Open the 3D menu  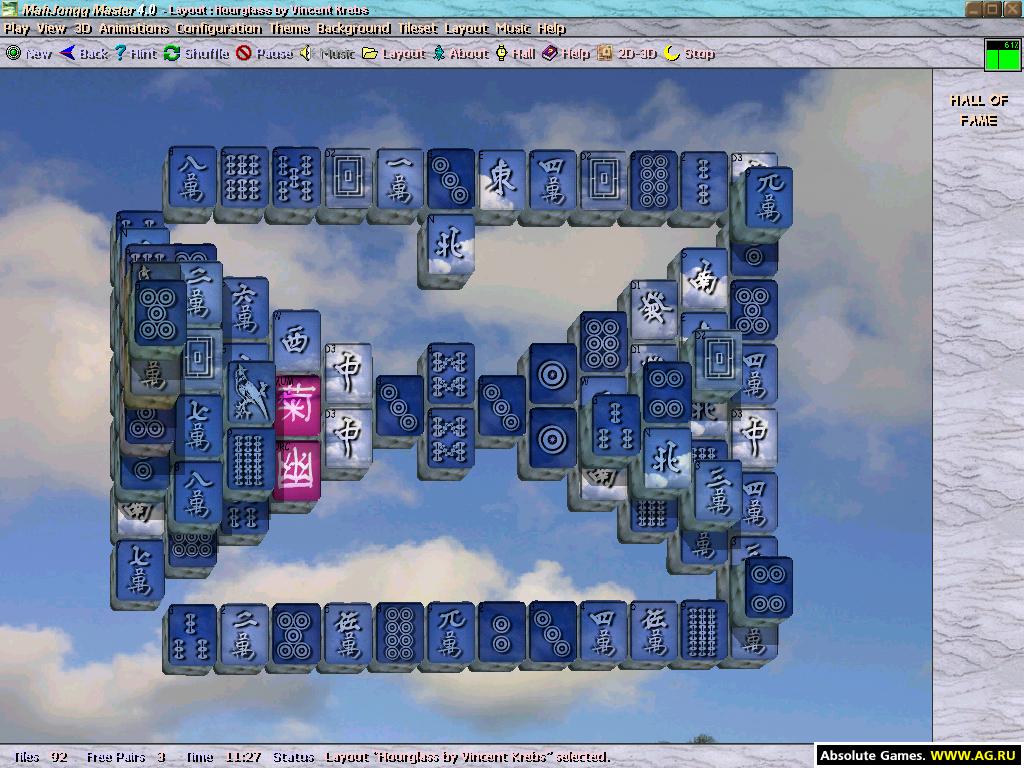coord(82,29)
